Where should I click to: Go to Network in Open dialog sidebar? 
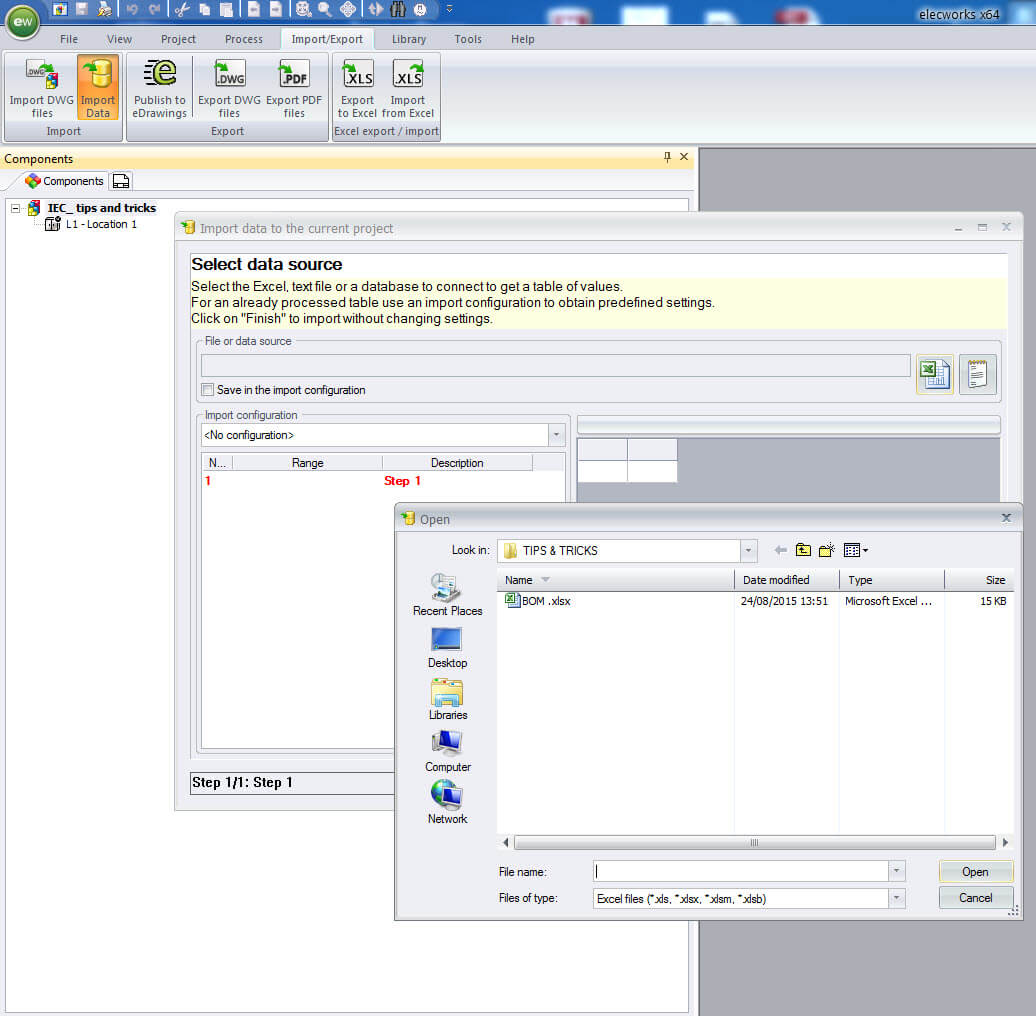tap(447, 803)
